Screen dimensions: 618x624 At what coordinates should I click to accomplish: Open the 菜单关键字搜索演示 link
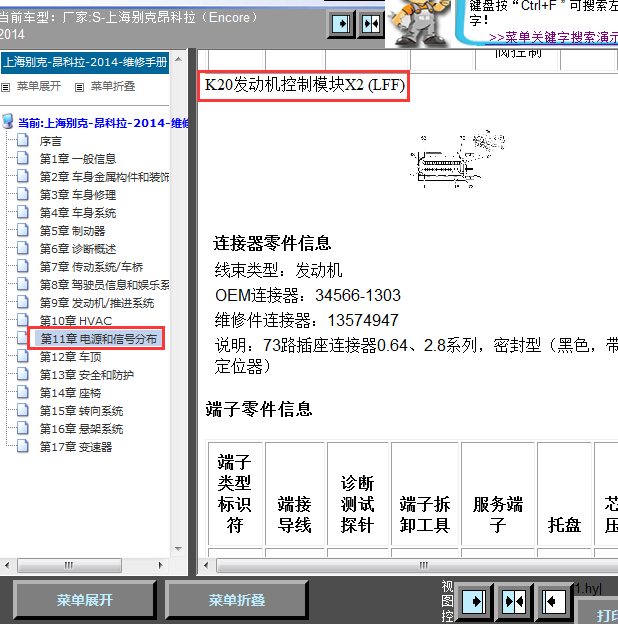553,38
